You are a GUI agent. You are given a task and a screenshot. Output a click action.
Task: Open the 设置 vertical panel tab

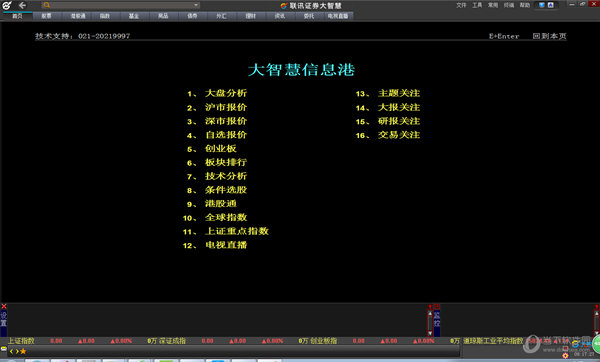(3, 319)
